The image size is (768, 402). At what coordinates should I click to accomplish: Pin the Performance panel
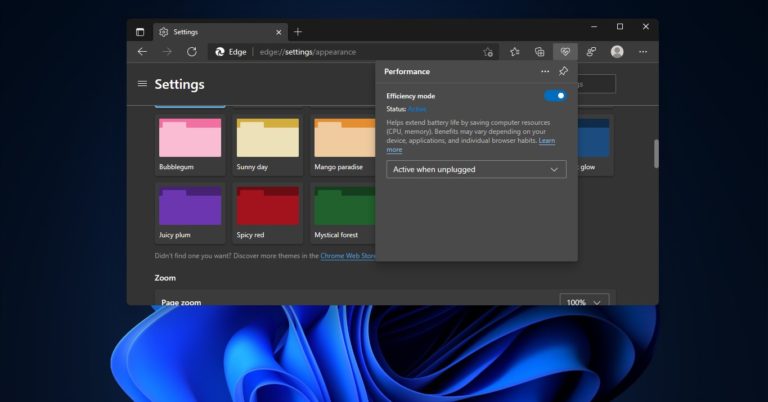(563, 72)
